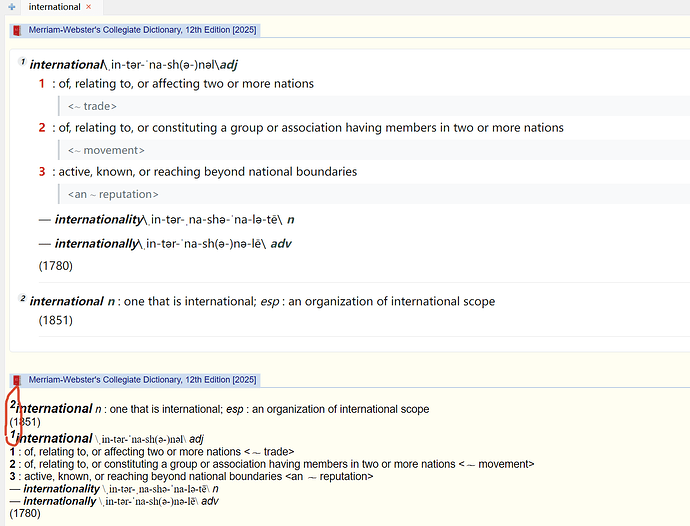The height and width of the screenshot is (526, 690).
Task: Open the lower Merriam-Webster's Collegiate Dictionary title
Action: click(142, 380)
